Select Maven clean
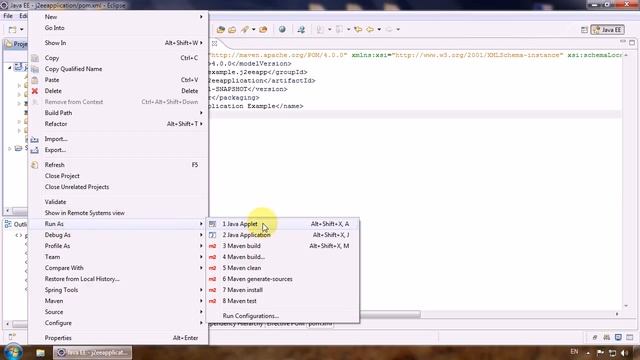 [x=283, y=268]
